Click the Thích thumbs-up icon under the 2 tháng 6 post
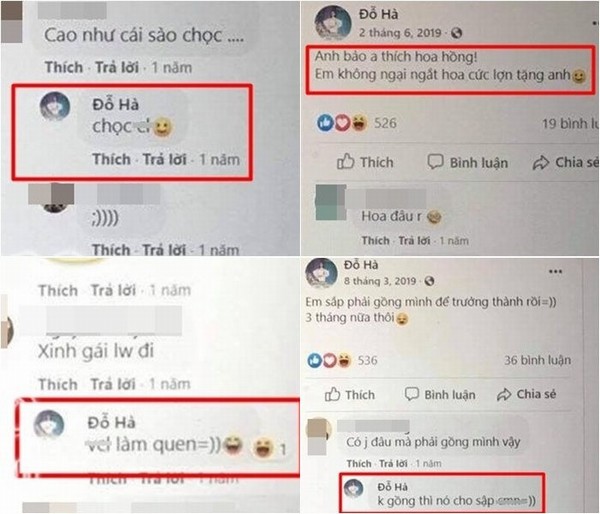Image resolution: width=600 pixels, height=514 pixels. coord(346,161)
